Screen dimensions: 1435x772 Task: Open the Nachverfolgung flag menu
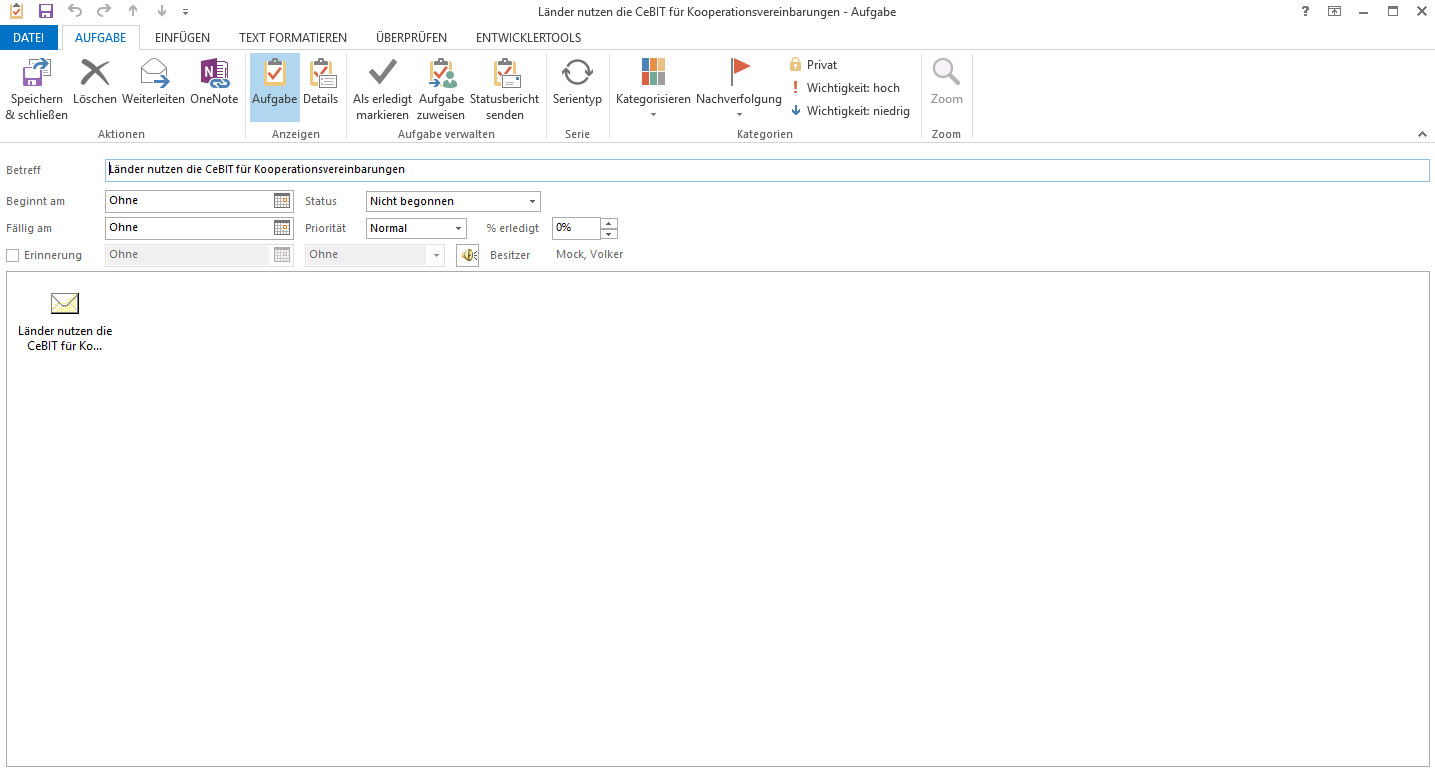pos(739,88)
